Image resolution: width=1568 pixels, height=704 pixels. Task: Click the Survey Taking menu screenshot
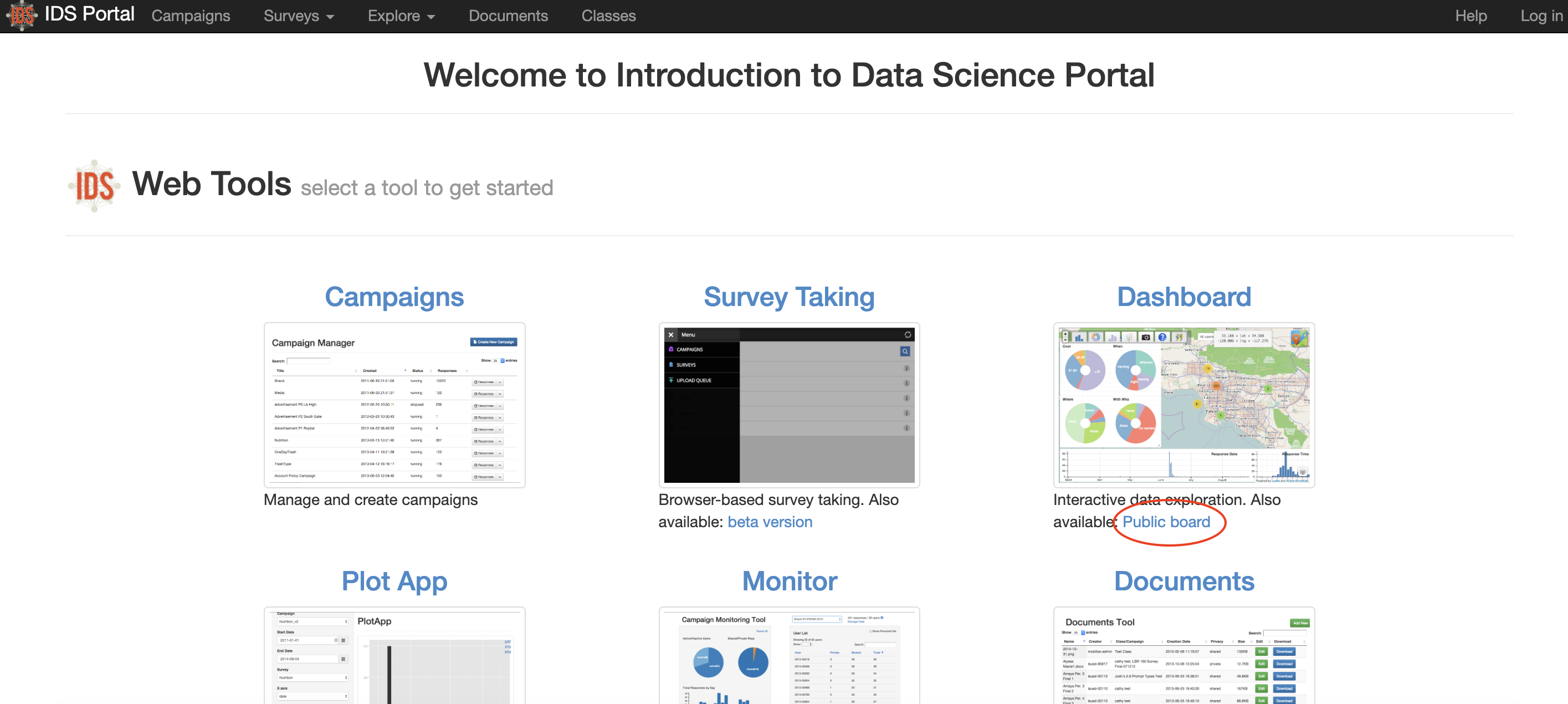789,405
